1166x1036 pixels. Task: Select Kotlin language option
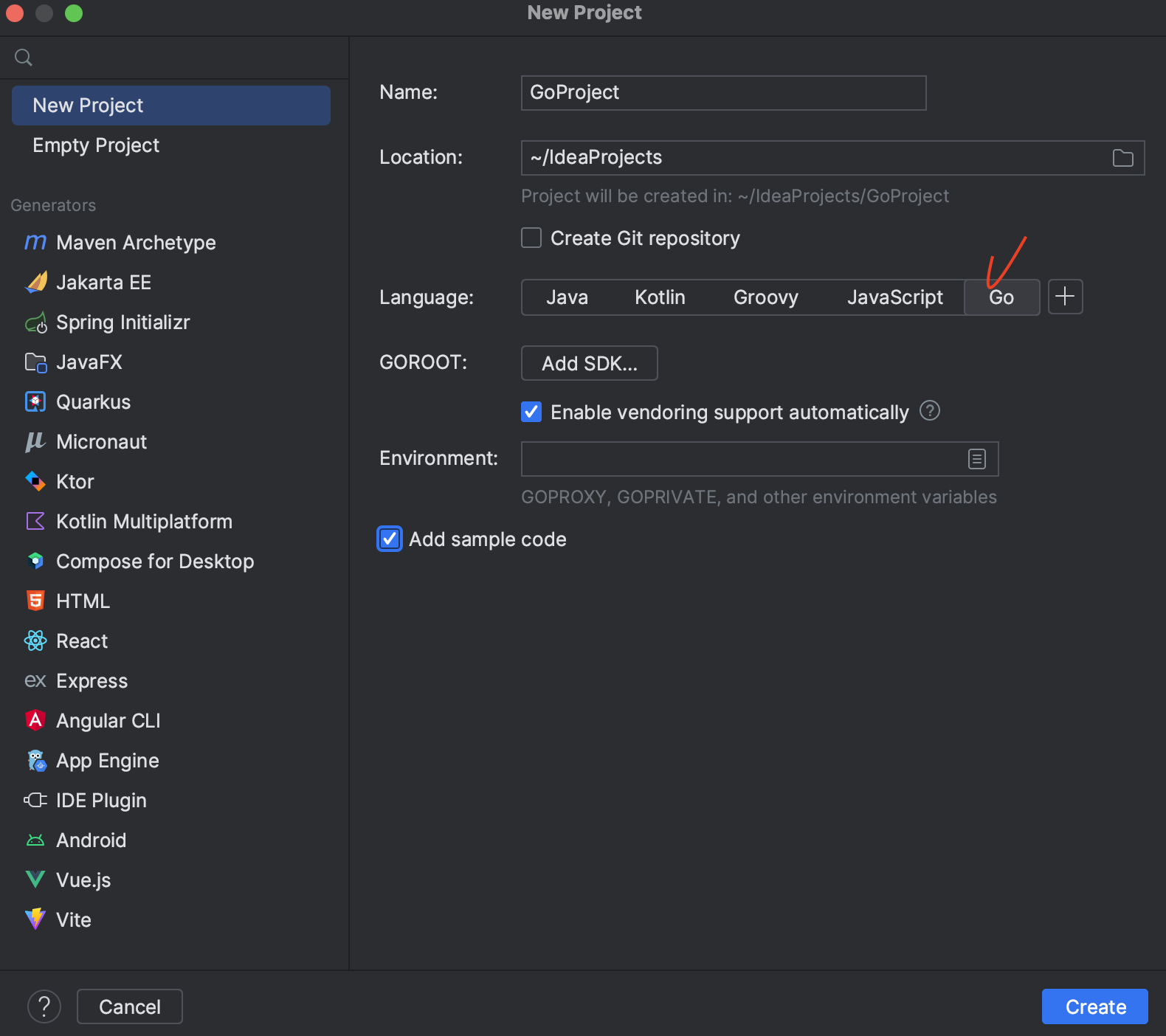point(660,297)
